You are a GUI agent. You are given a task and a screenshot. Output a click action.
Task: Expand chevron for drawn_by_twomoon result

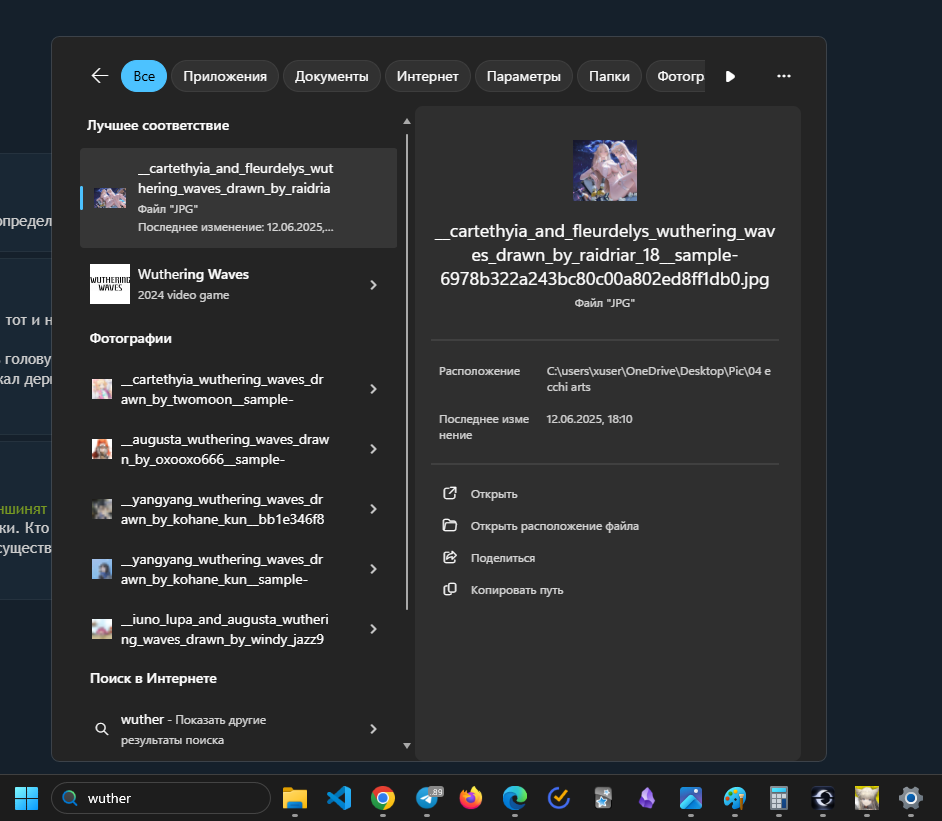coord(373,389)
